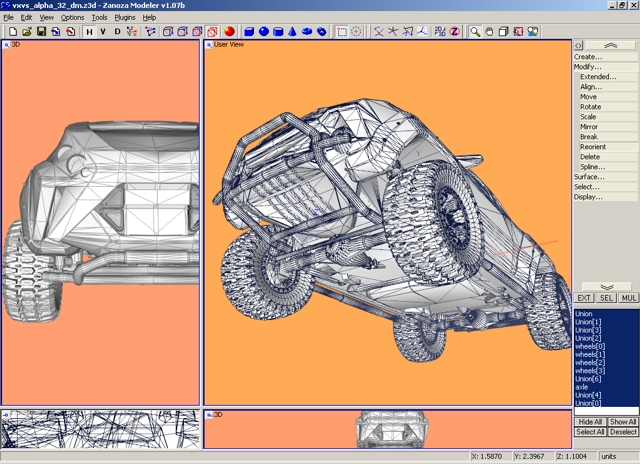640x464 pixels.
Task: Select the magnifier Zoom tool
Action: [x=476, y=32]
